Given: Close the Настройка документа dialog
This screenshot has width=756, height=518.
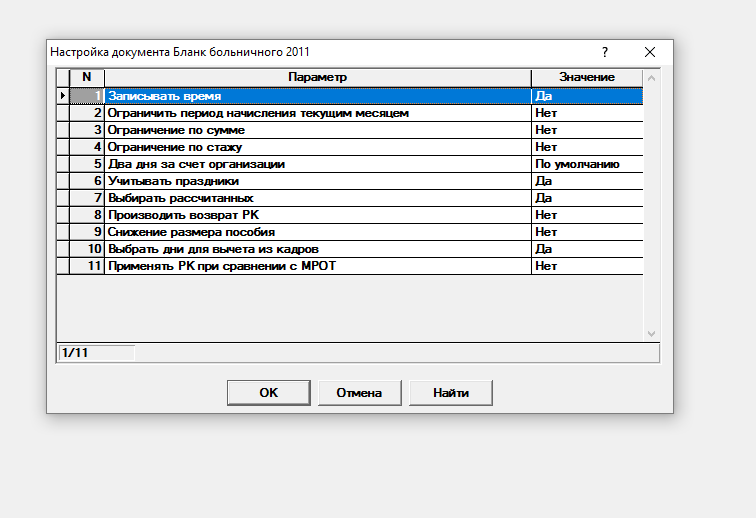Looking at the screenshot, I should [x=650, y=52].
